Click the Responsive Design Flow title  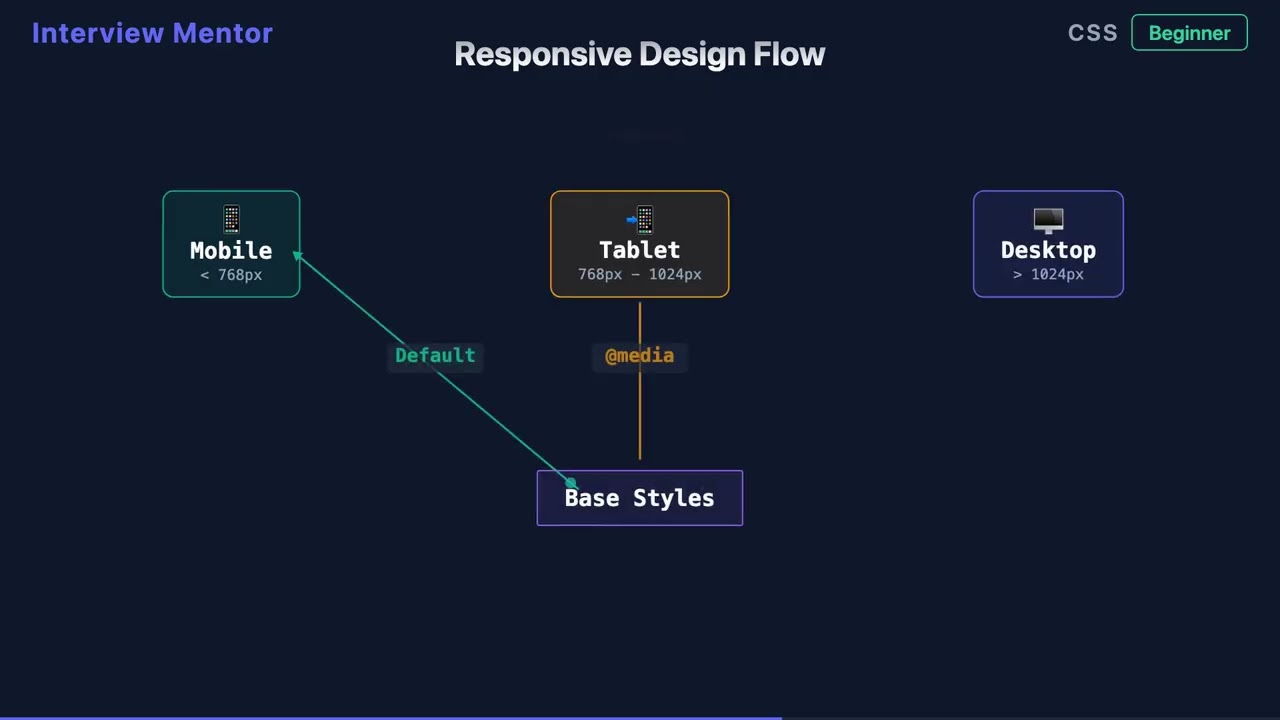coord(640,54)
